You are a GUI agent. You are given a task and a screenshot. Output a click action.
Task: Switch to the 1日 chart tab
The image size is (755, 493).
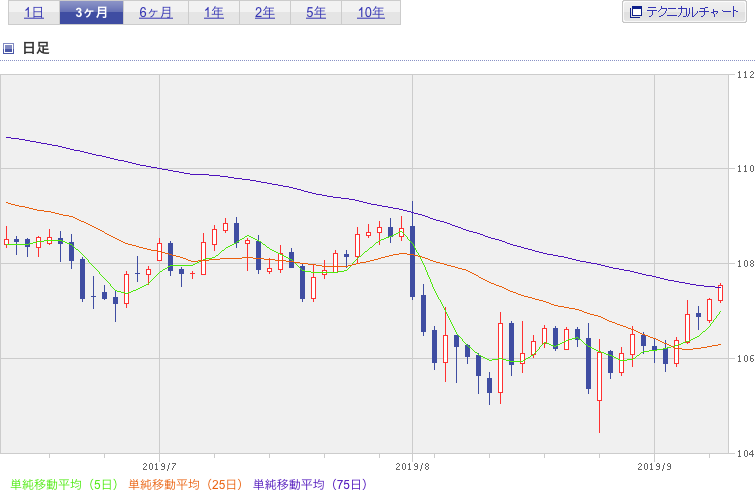tap(34, 12)
